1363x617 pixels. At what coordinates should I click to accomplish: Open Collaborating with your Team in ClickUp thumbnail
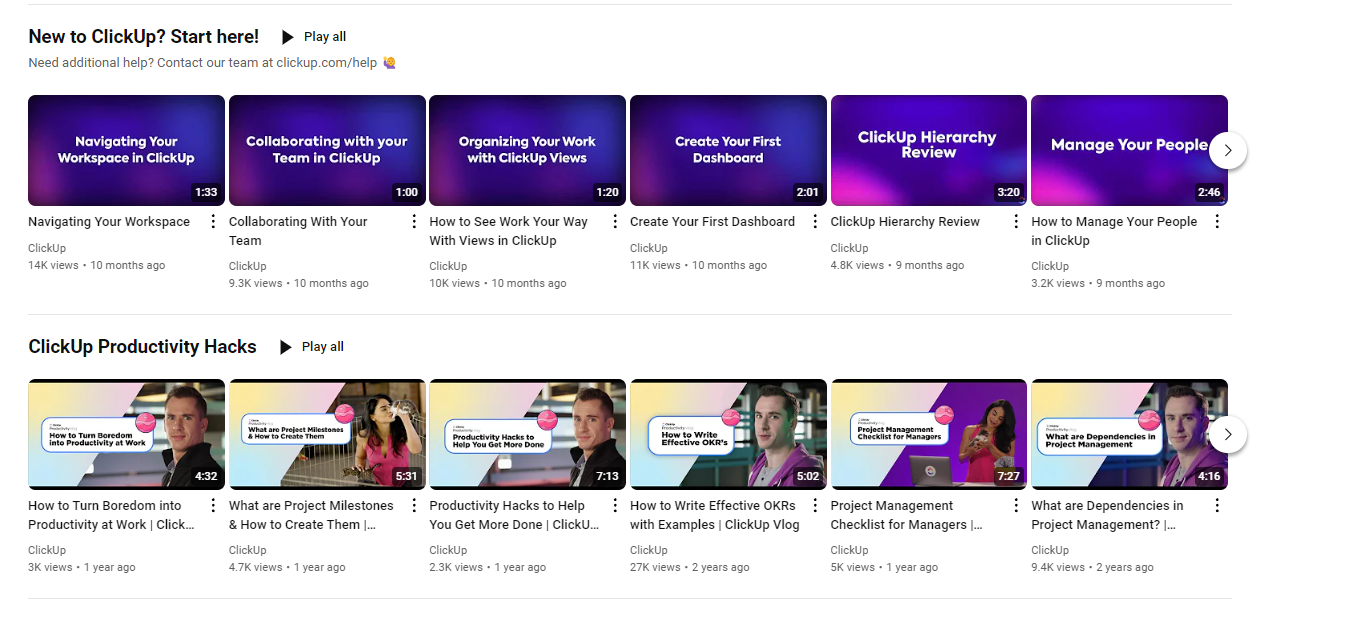pyautogui.click(x=327, y=150)
